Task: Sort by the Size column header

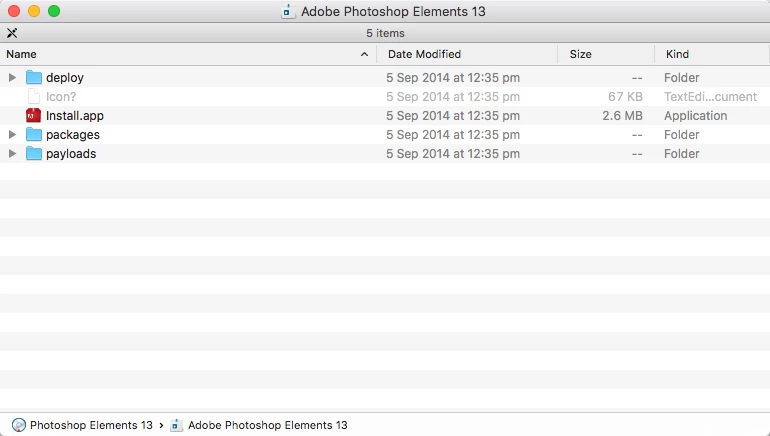Action: (606, 54)
